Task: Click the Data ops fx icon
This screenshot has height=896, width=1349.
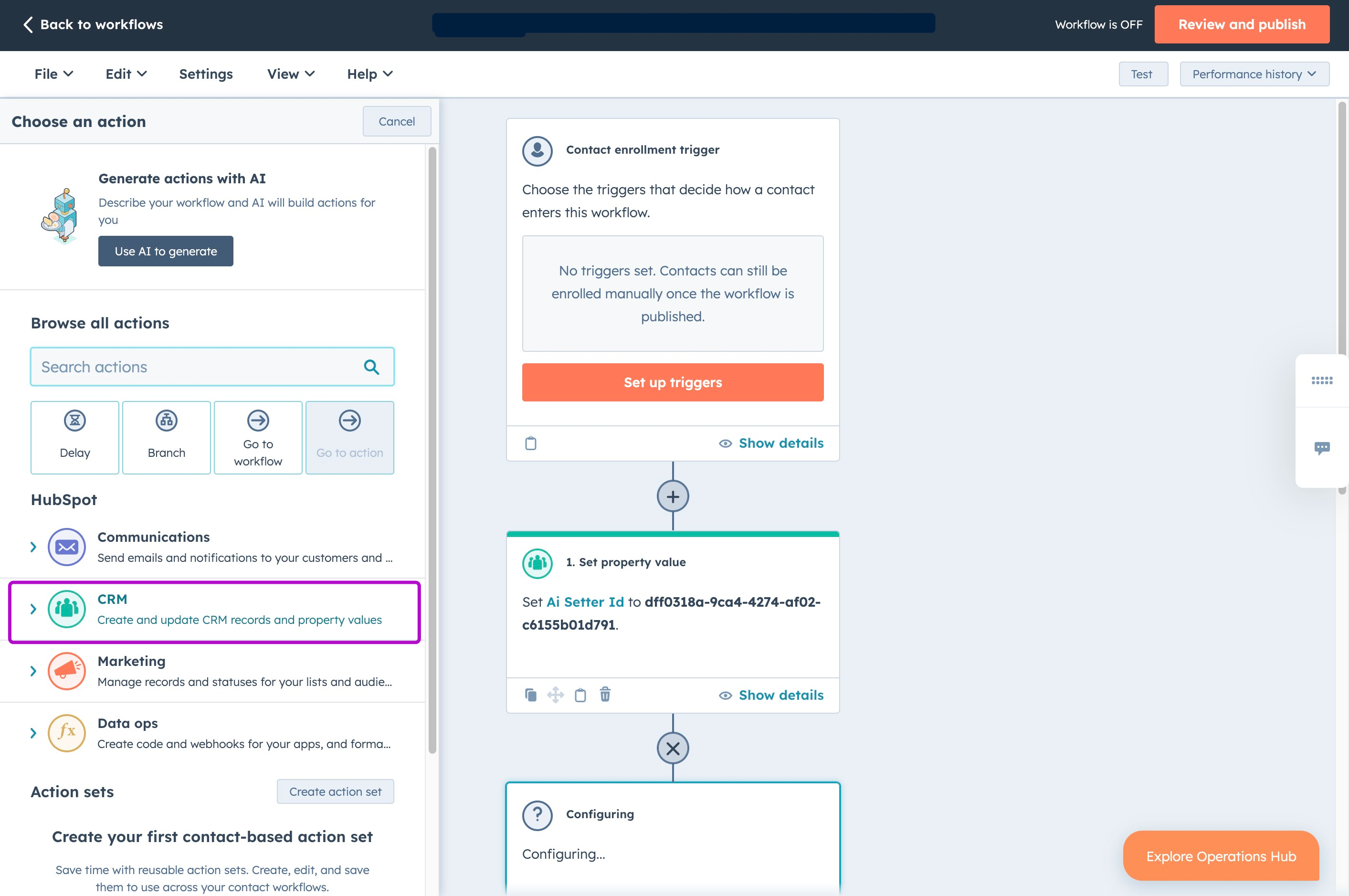Action: [67, 733]
